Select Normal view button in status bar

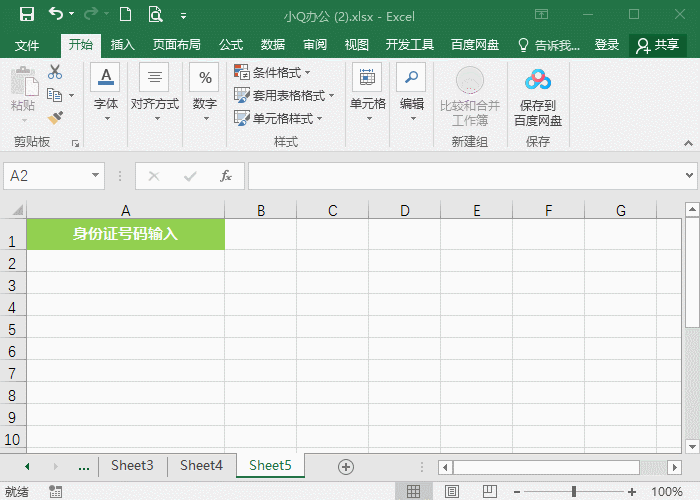tap(413, 492)
